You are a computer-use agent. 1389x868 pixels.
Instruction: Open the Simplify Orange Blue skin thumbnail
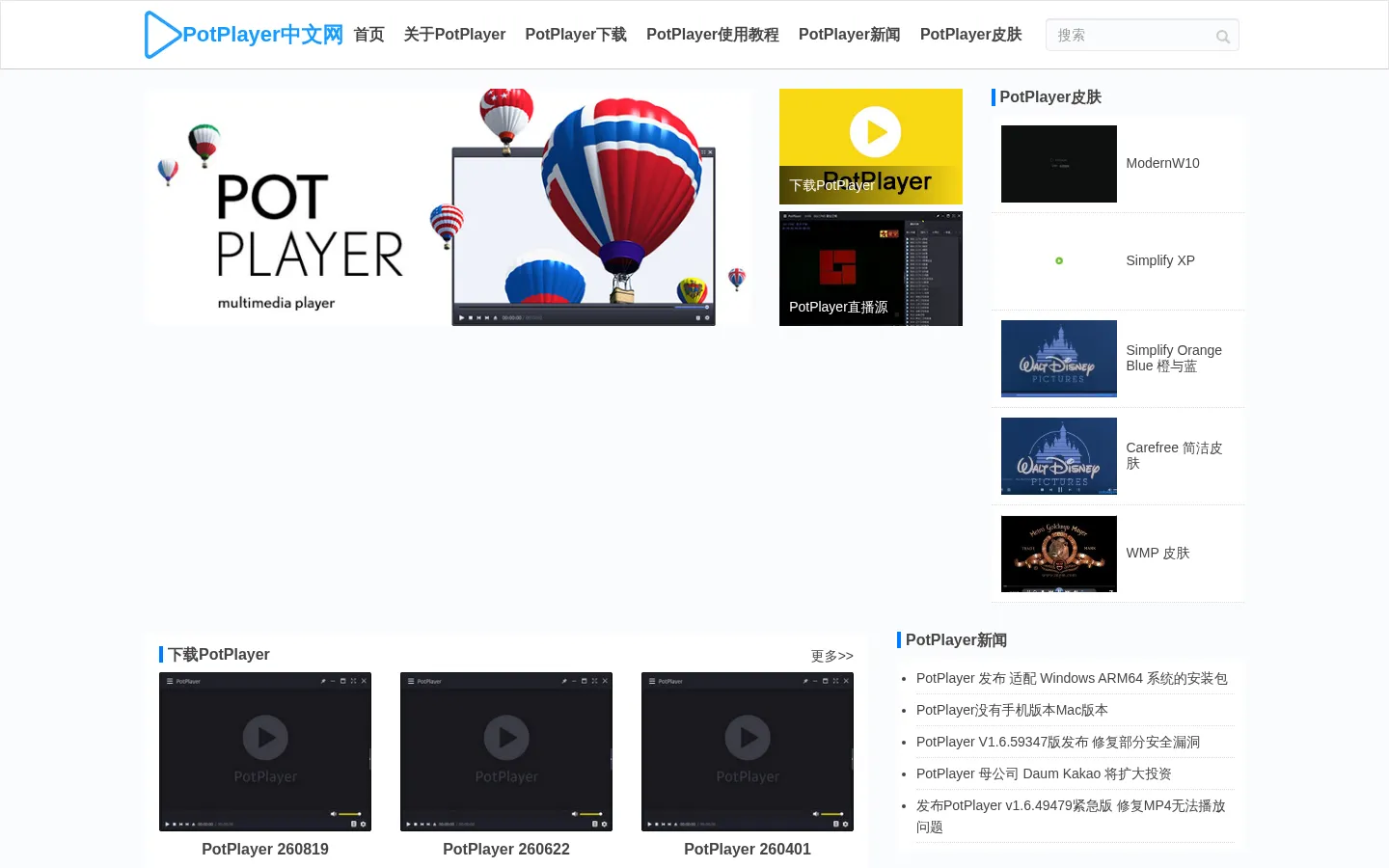(x=1059, y=359)
